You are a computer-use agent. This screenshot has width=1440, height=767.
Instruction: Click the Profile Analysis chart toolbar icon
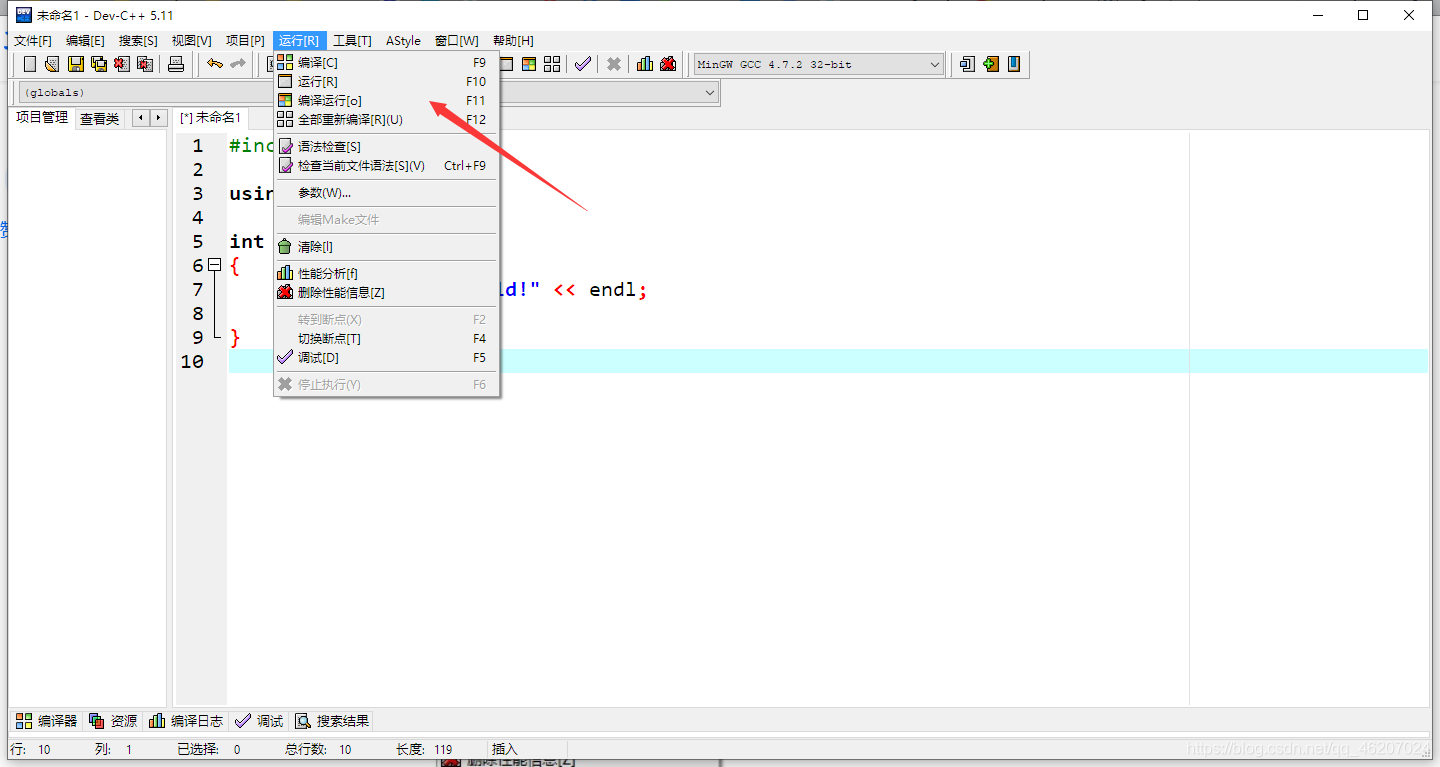pyautogui.click(x=645, y=64)
